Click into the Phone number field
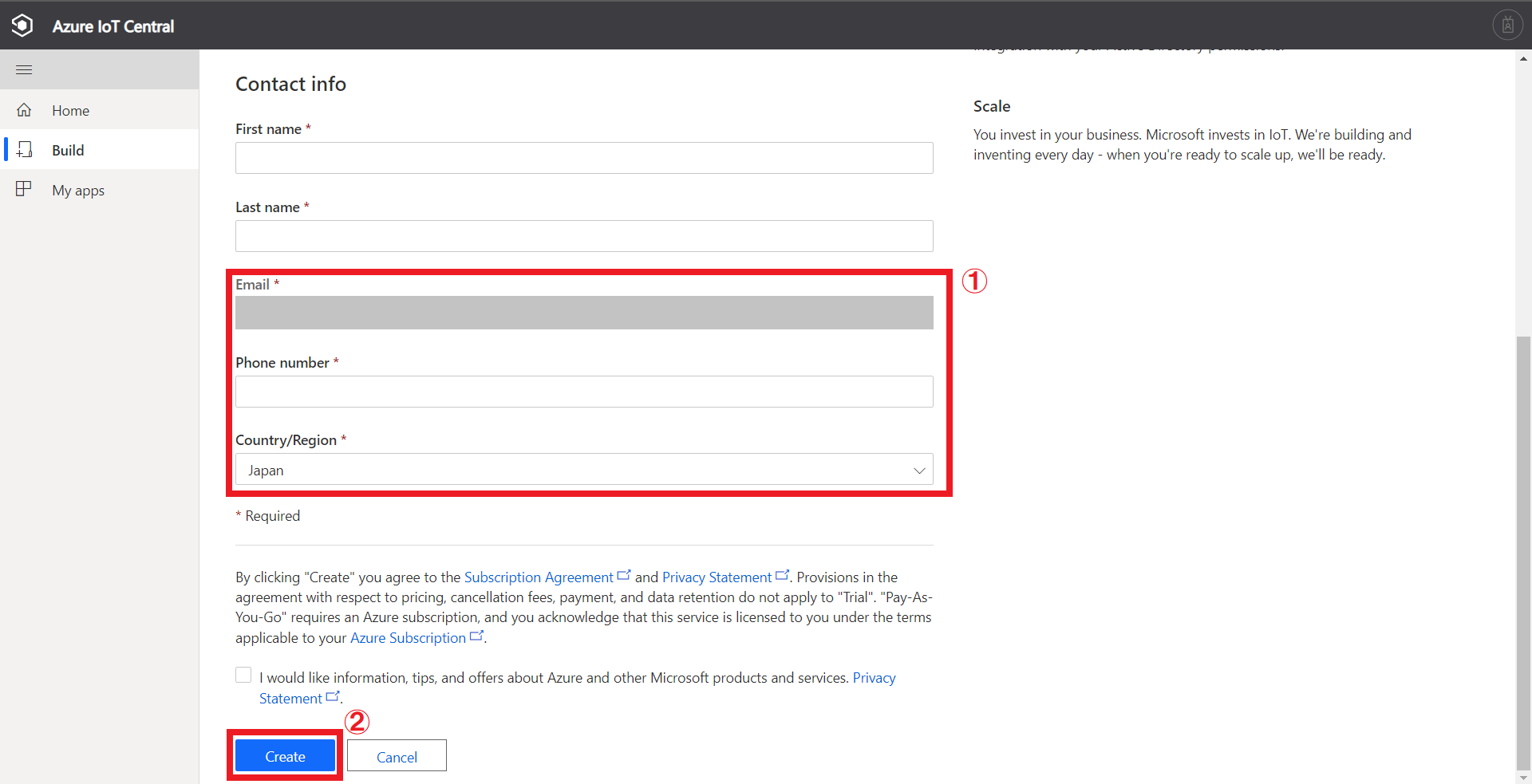1532x784 pixels. coord(583,392)
